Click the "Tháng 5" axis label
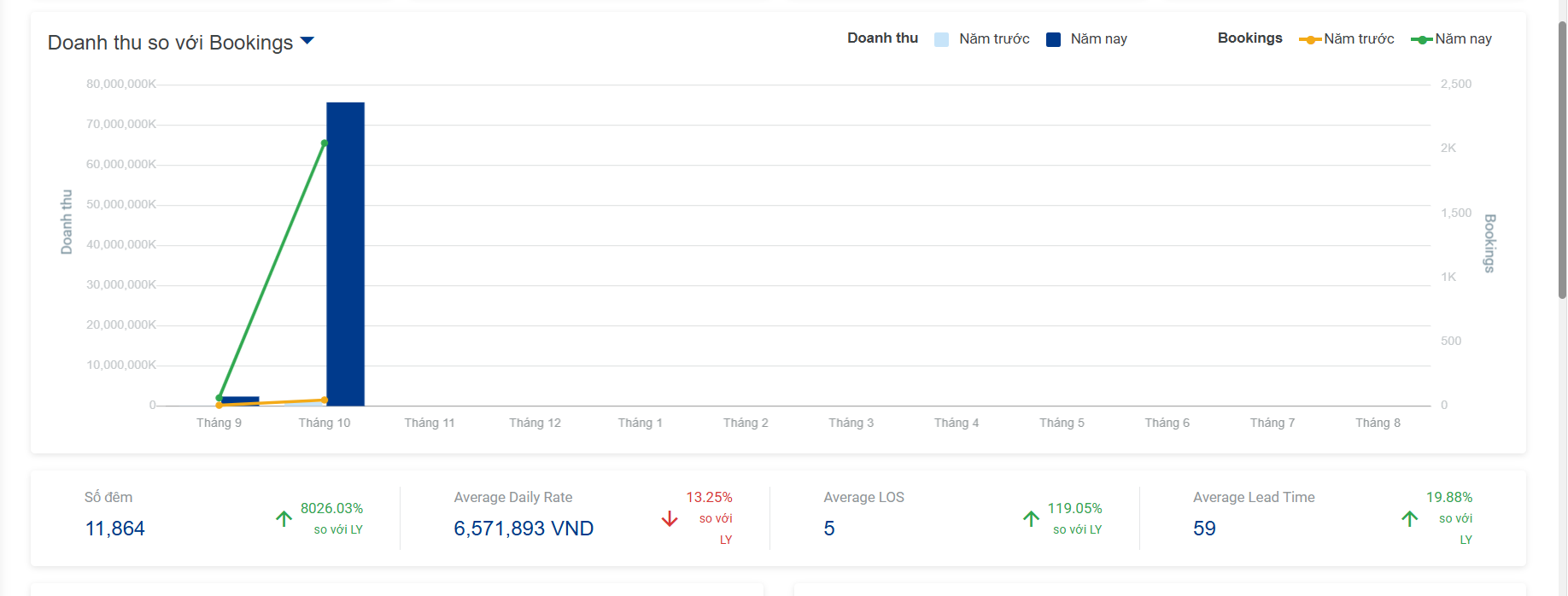This screenshot has height=596, width=1568. click(1062, 423)
